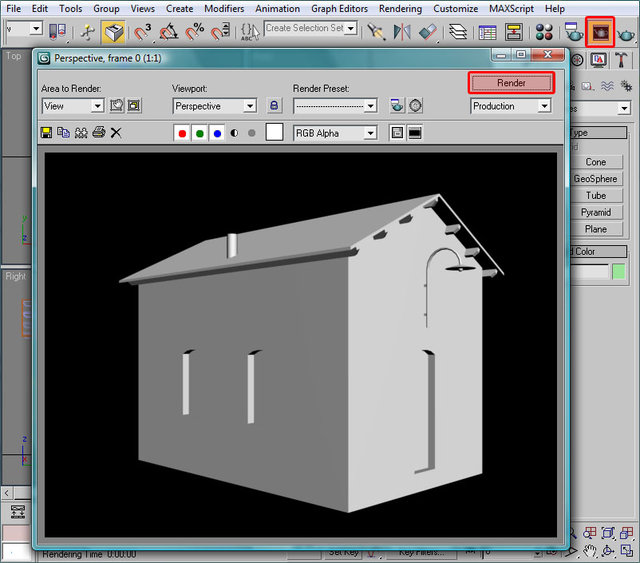Create a Pyramid primitive button
This screenshot has width=640, height=563.
[x=595, y=212]
